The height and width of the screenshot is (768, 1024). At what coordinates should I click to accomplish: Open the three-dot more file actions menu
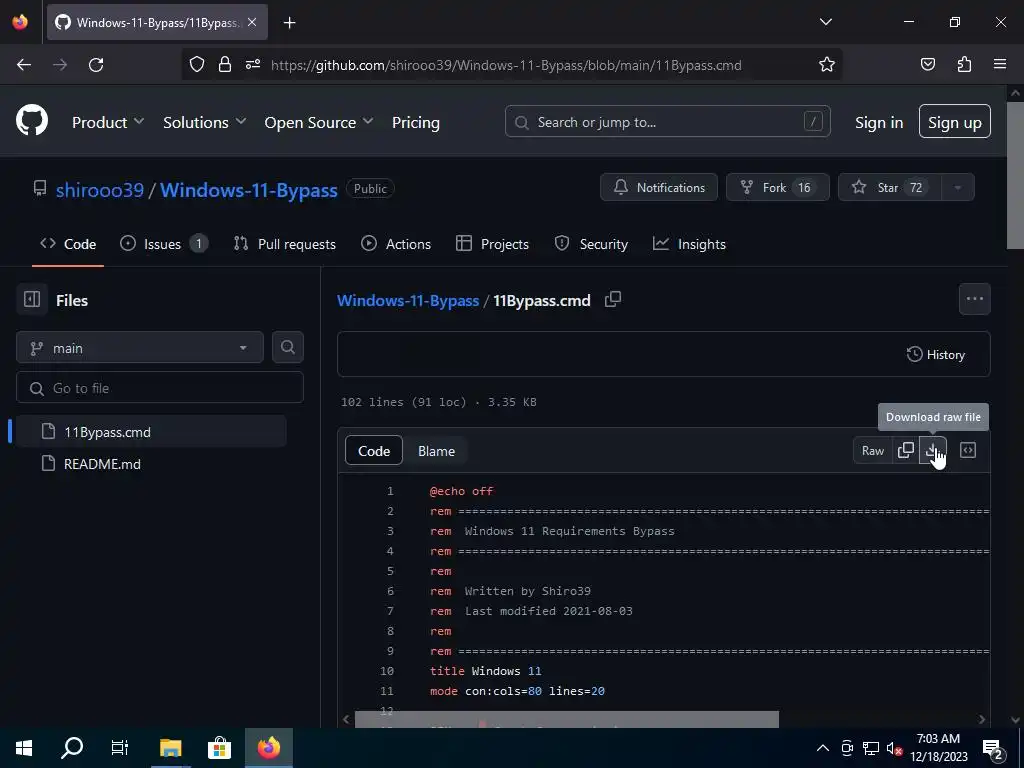point(974,299)
